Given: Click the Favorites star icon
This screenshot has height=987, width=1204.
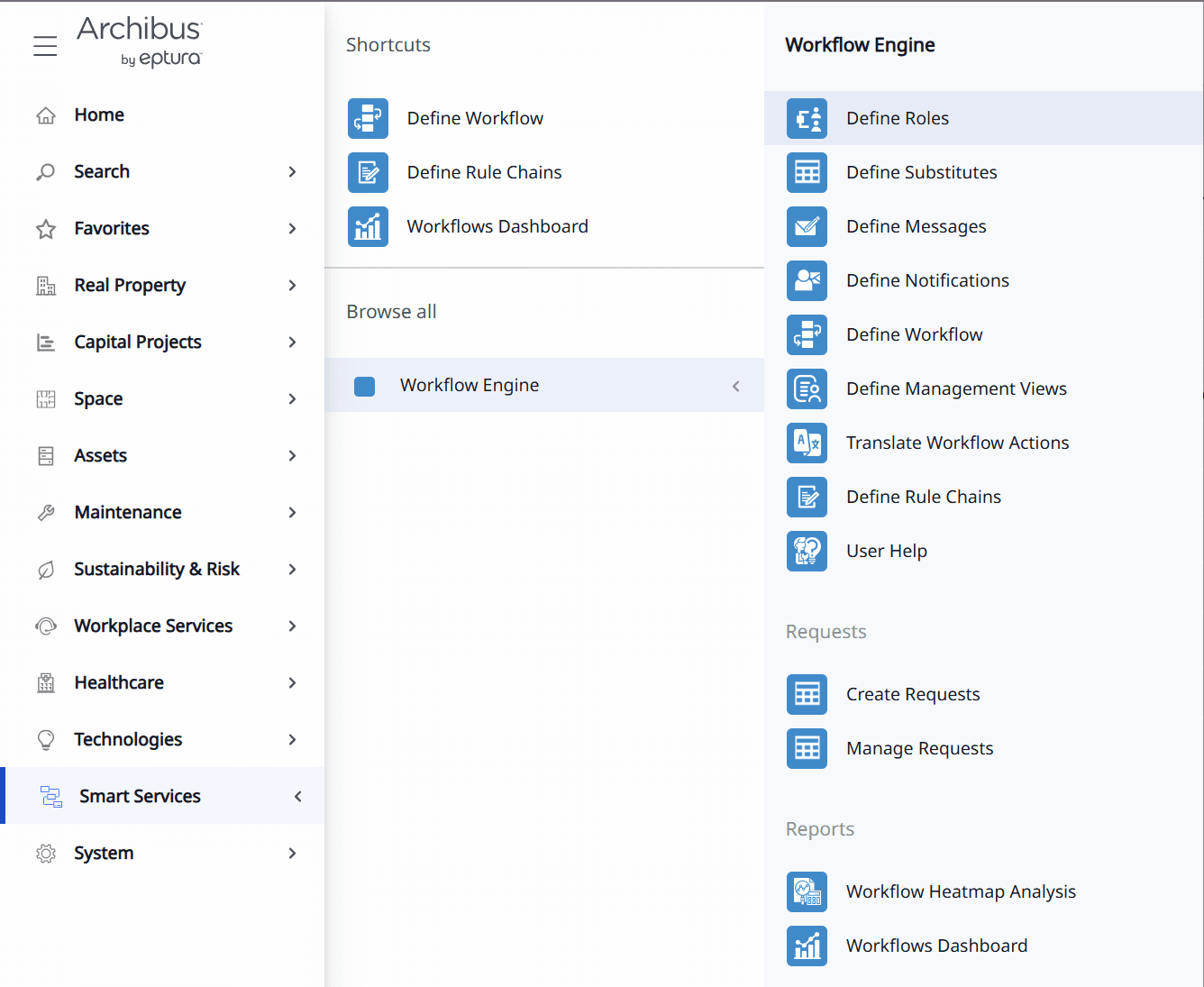Looking at the screenshot, I should pos(46,229).
